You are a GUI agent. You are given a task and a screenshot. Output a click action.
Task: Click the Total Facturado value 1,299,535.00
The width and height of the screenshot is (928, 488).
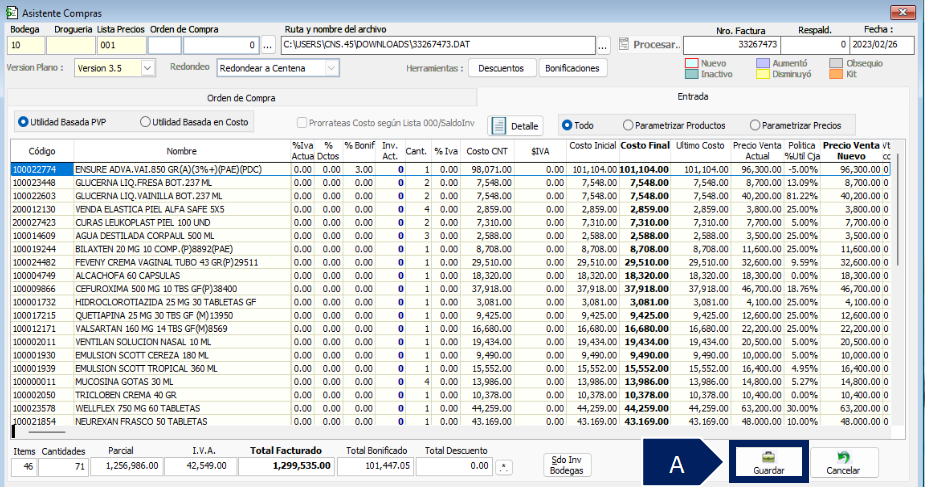click(286, 466)
